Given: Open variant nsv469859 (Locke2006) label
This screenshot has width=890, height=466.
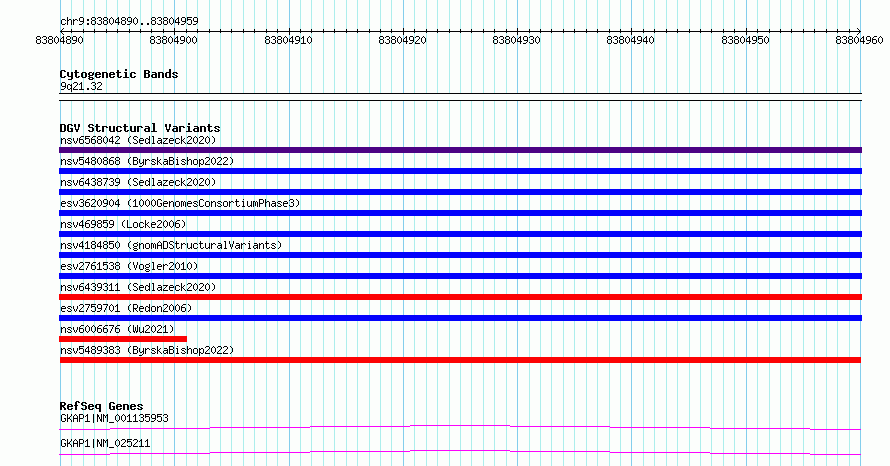Looking at the screenshot, I should tap(123, 224).
